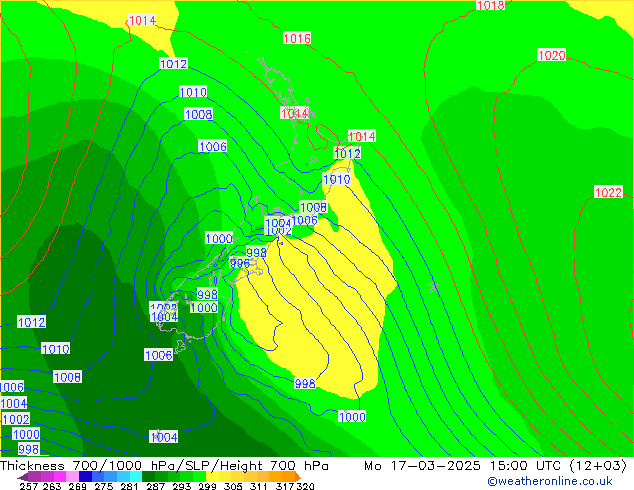Click the legend value 275

pos(104,486)
